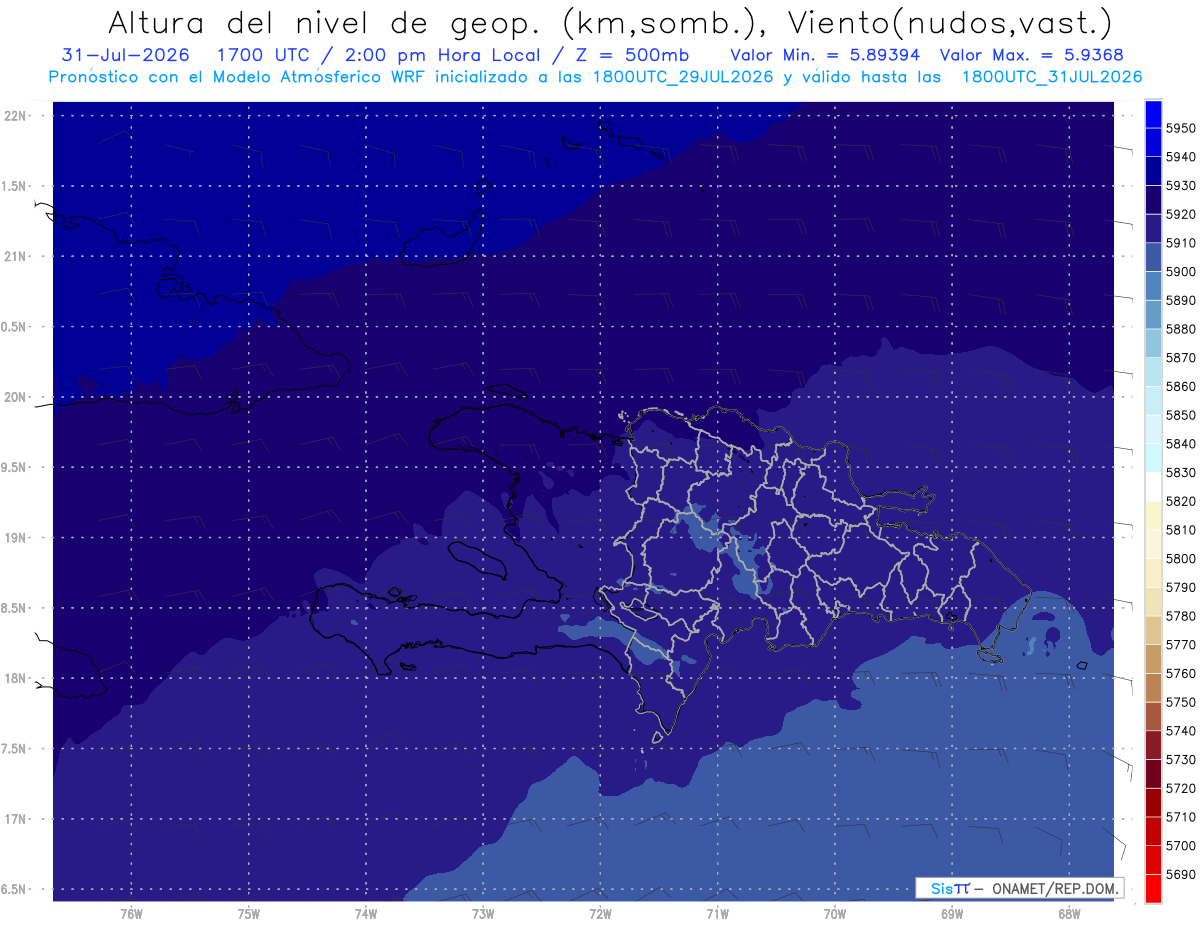1200x927 pixels.
Task: Click the '5940' colorbar value
Action: pyautogui.click(x=1180, y=157)
